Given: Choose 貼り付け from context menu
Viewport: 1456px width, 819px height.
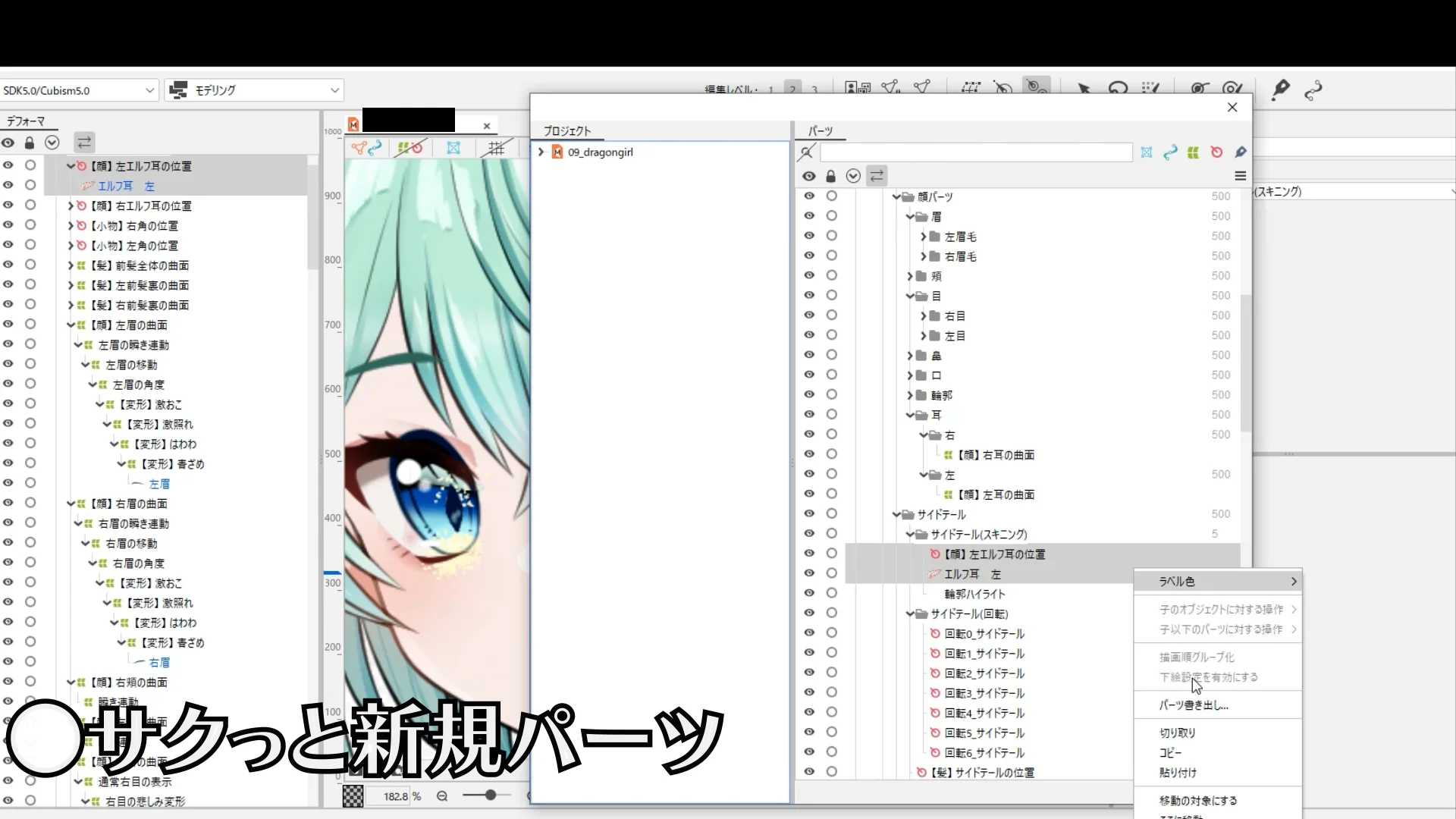Looking at the screenshot, I should point(1218,773).
